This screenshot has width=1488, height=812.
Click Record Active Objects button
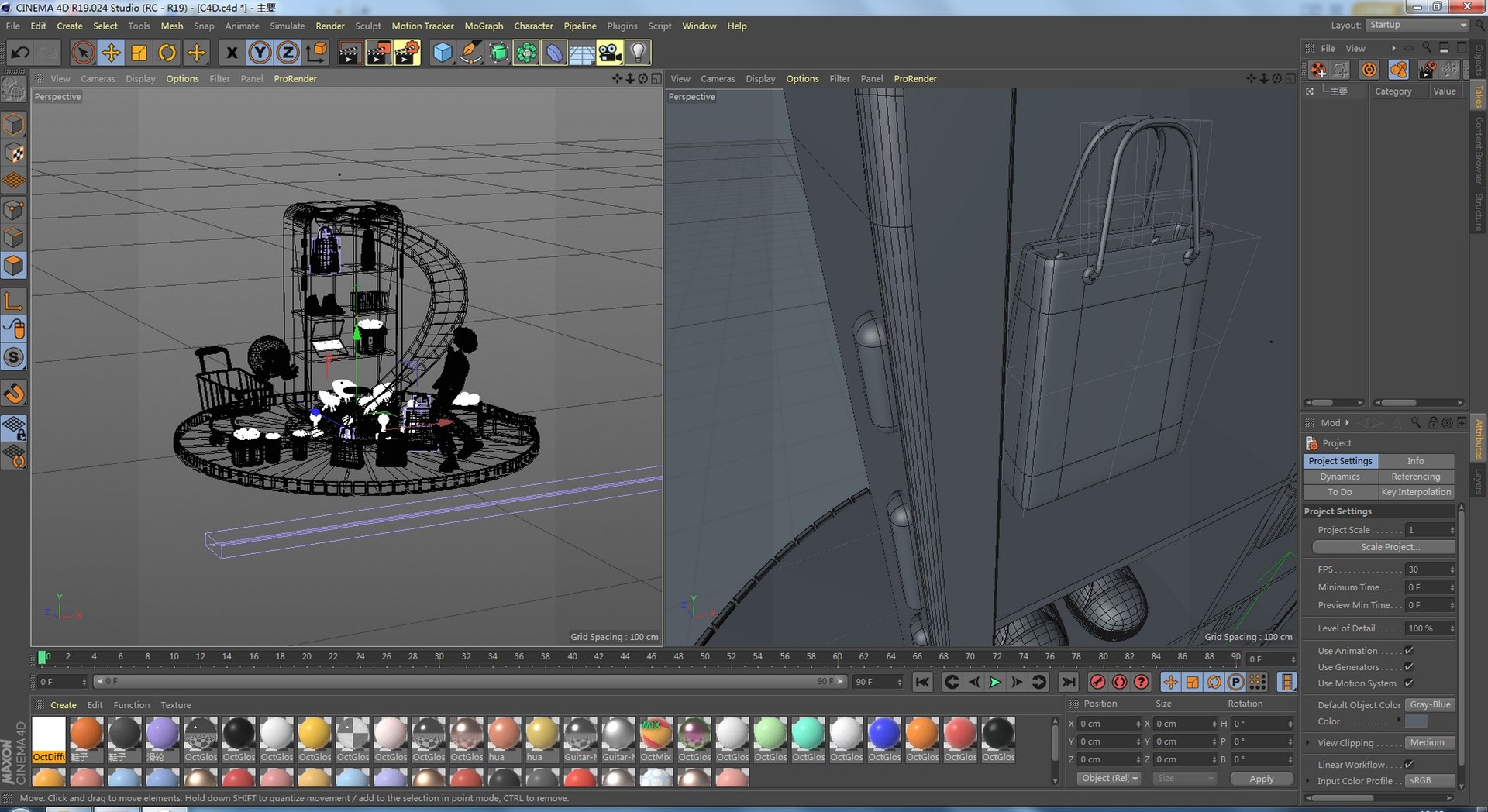(1097, 682)
